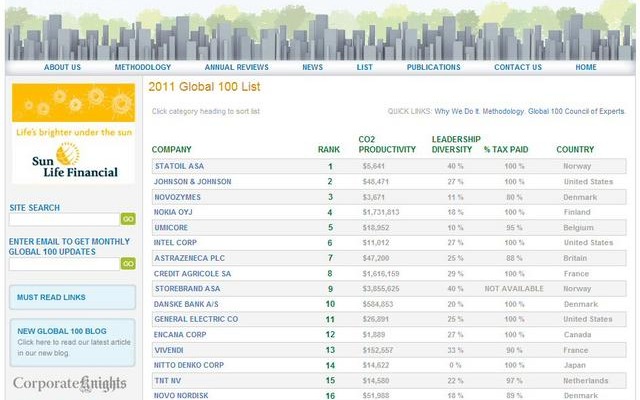The image size is (640, 400).
Task: Open the Umicore company entry
Action: coord(171,228)
